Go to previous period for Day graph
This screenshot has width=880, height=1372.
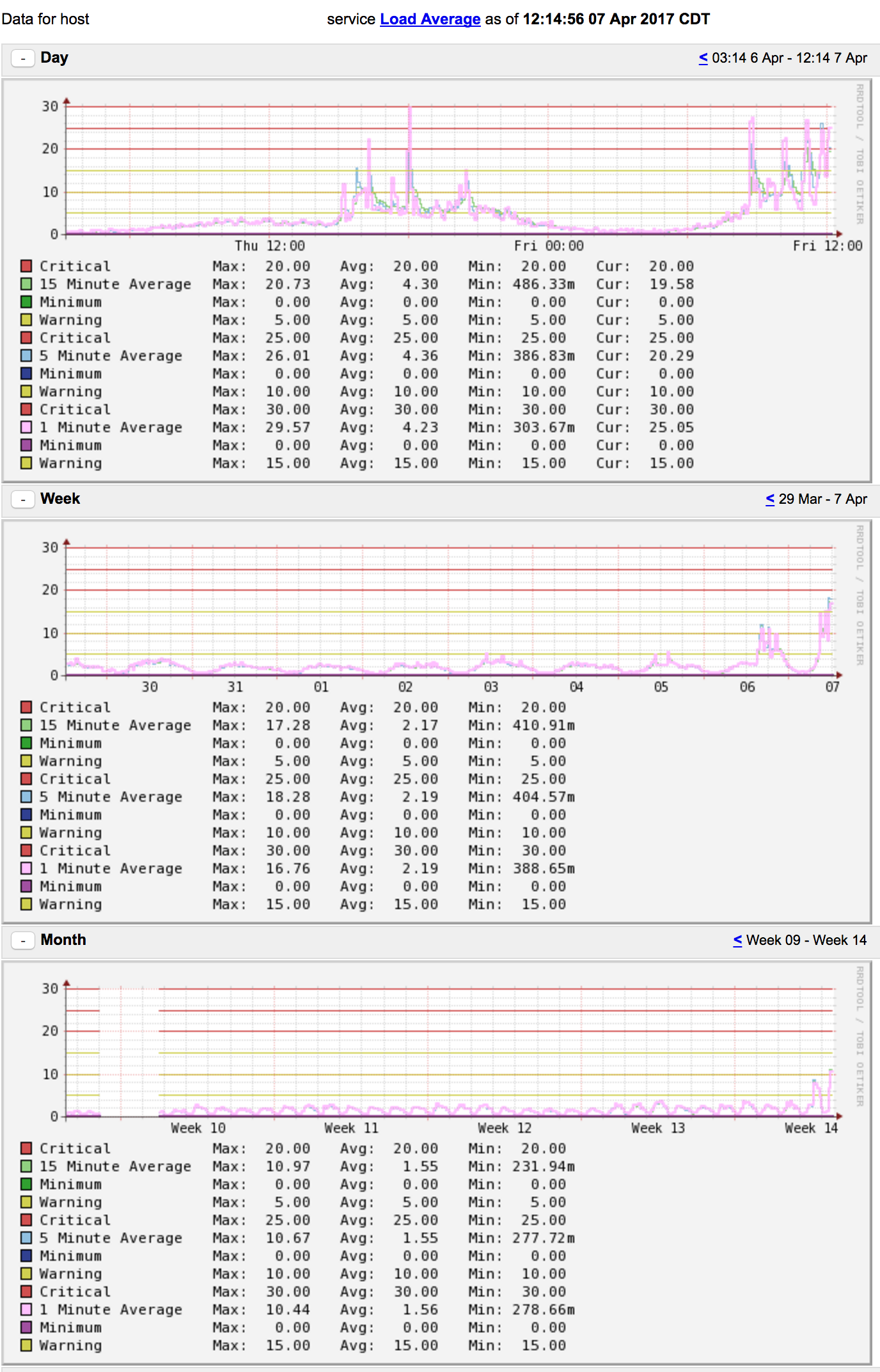[x=703, y=58]
